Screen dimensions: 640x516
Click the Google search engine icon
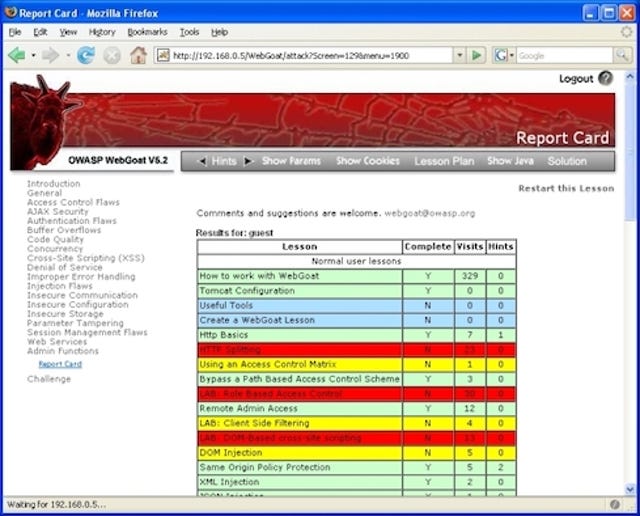click(500, 55)
